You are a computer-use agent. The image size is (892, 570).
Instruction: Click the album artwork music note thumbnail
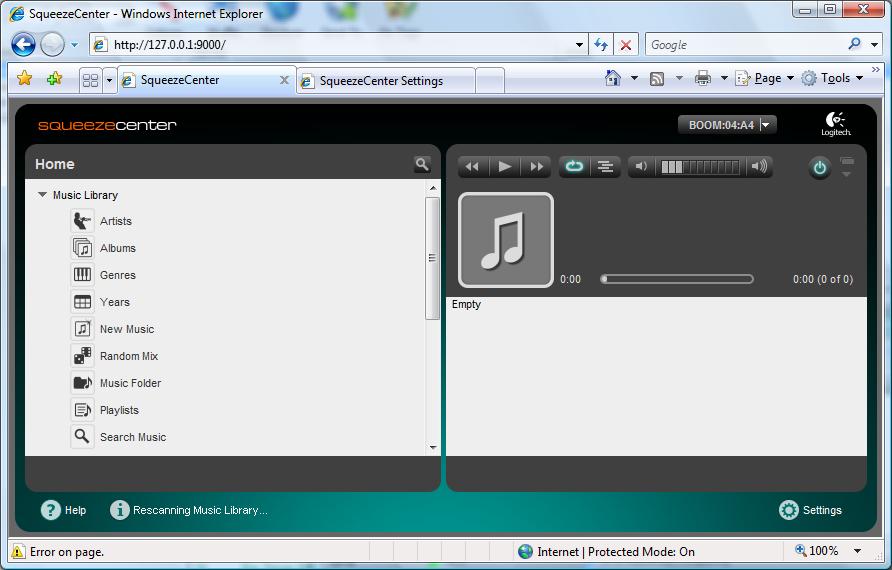pyautogui.click(x=505, y=240)
